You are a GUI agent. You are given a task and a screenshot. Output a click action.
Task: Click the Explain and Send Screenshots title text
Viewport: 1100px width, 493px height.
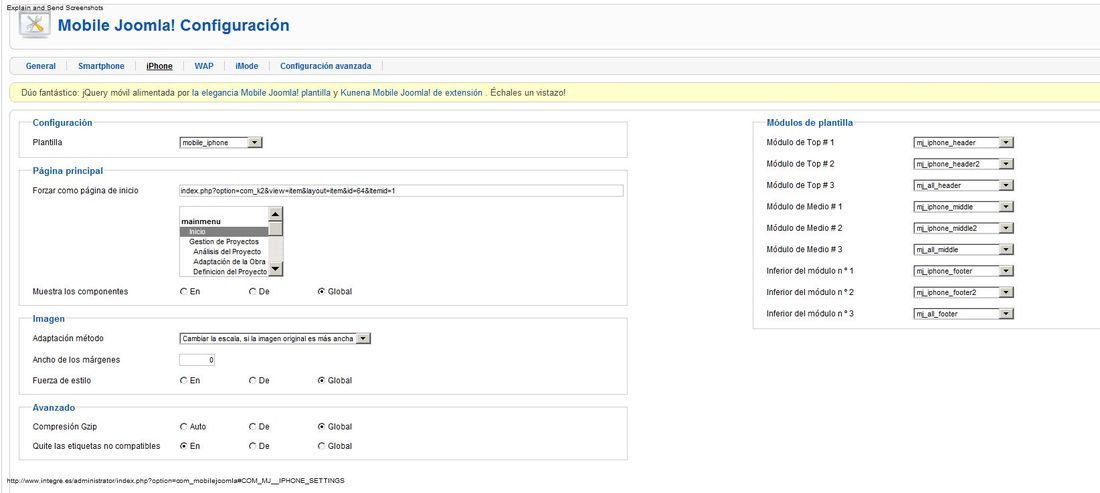pos(55,7)
